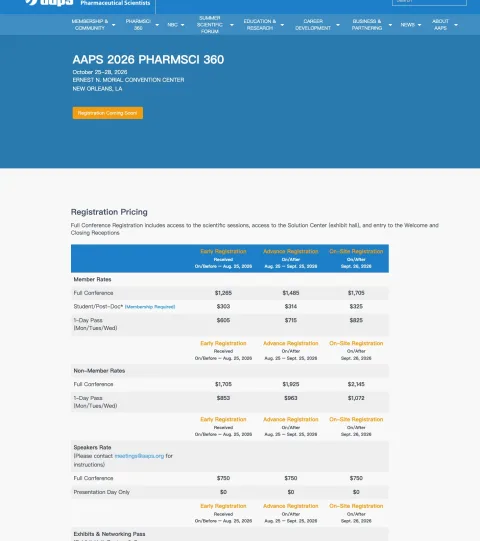Expand Business & Partnering caret

[390, 25]
